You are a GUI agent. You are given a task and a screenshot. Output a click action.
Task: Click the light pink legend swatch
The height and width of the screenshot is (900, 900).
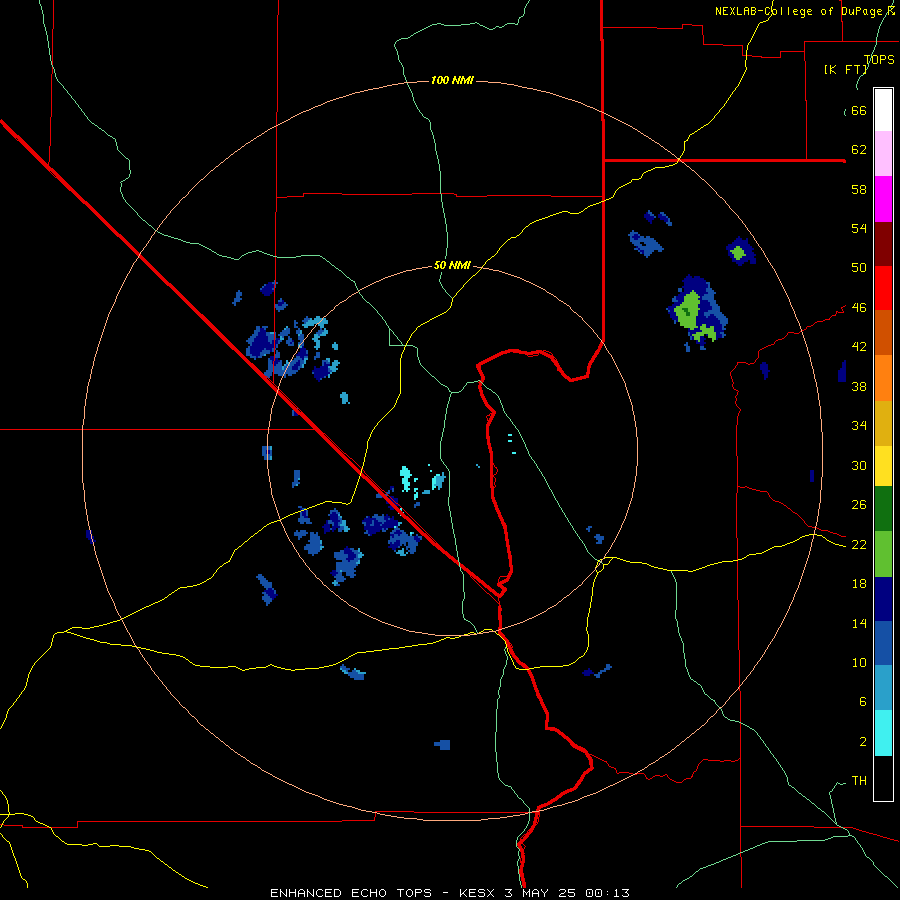pos(883,153)
